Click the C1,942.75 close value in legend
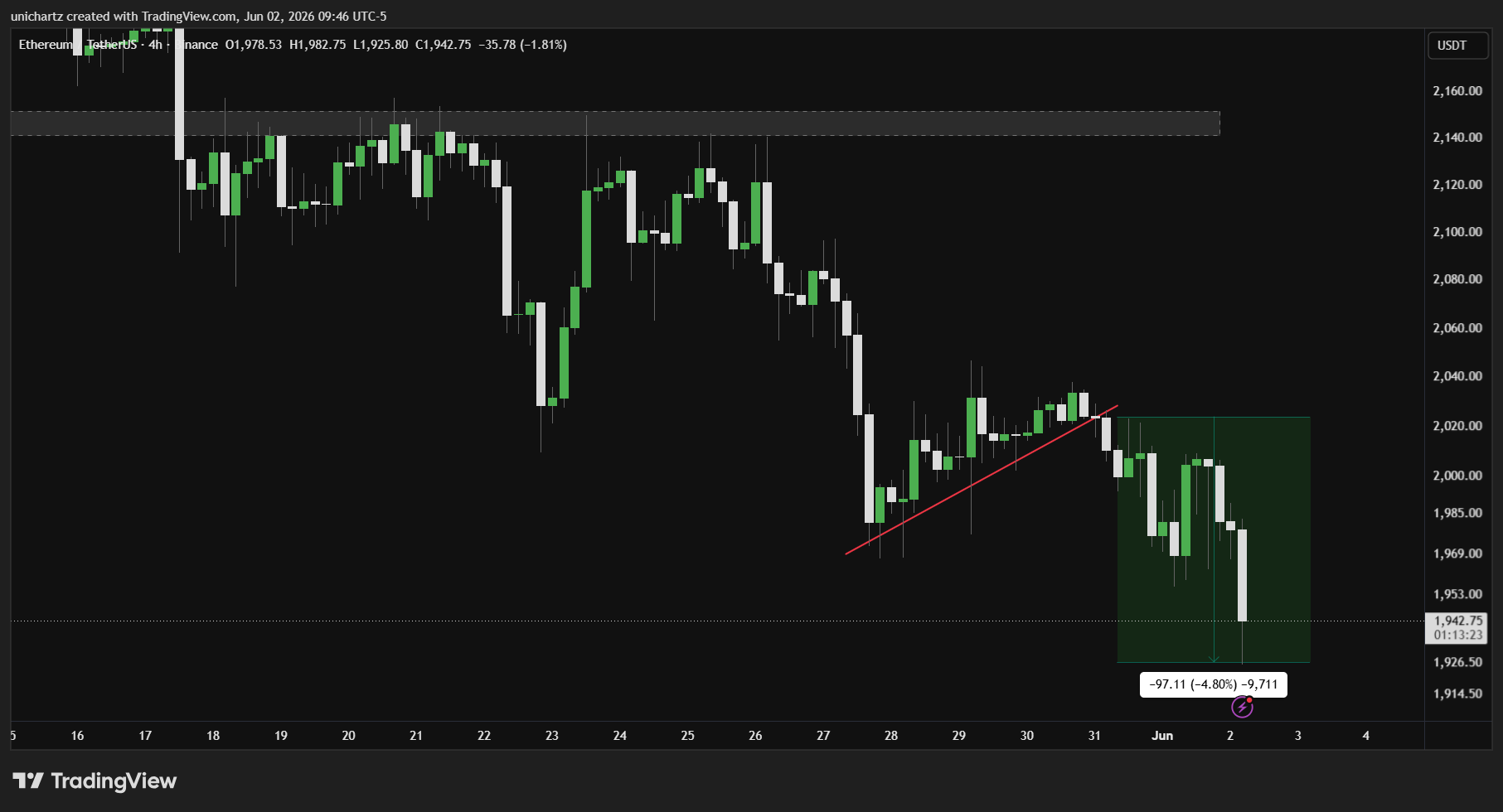This screenshot has width=1503, height=812. 444,45
